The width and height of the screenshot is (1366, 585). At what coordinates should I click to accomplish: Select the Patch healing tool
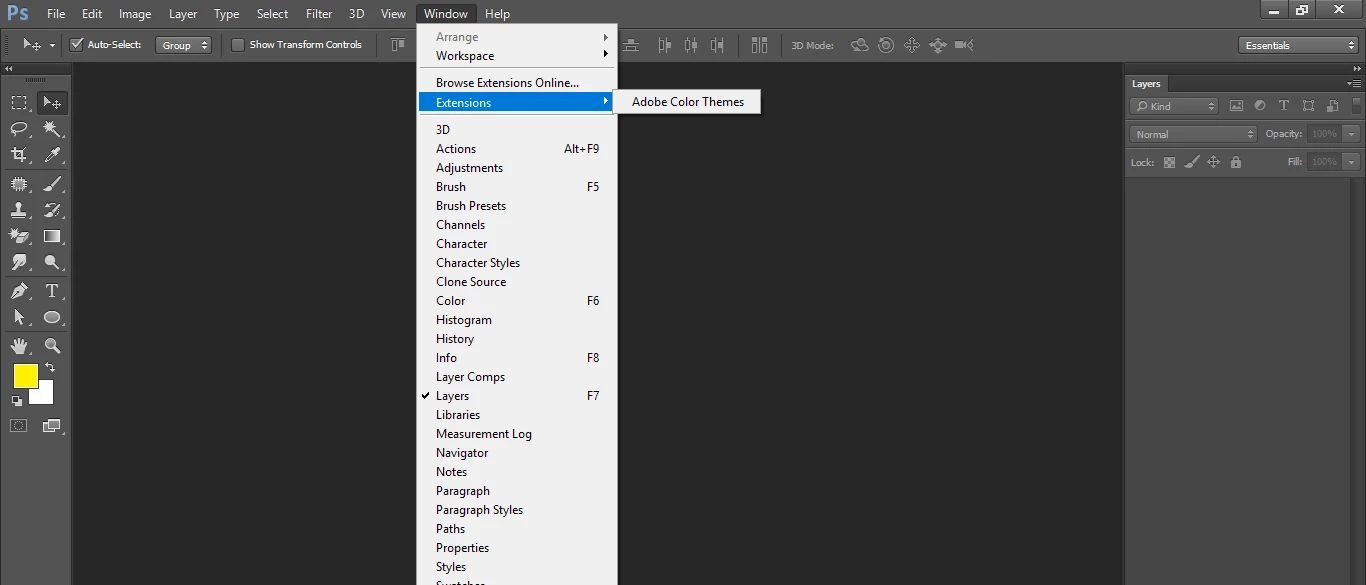(x=19, y=184)
